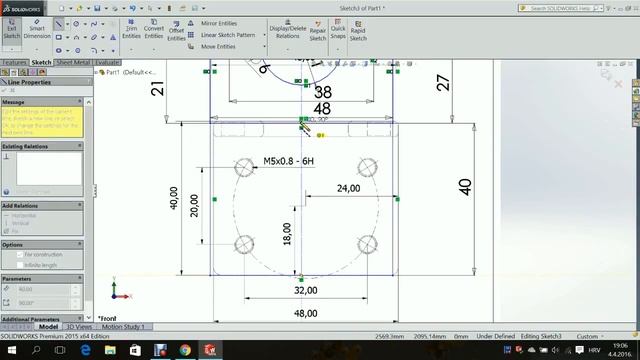
Task: Open the ConfigurationManager tab icon
Action: tap(23, 72)
